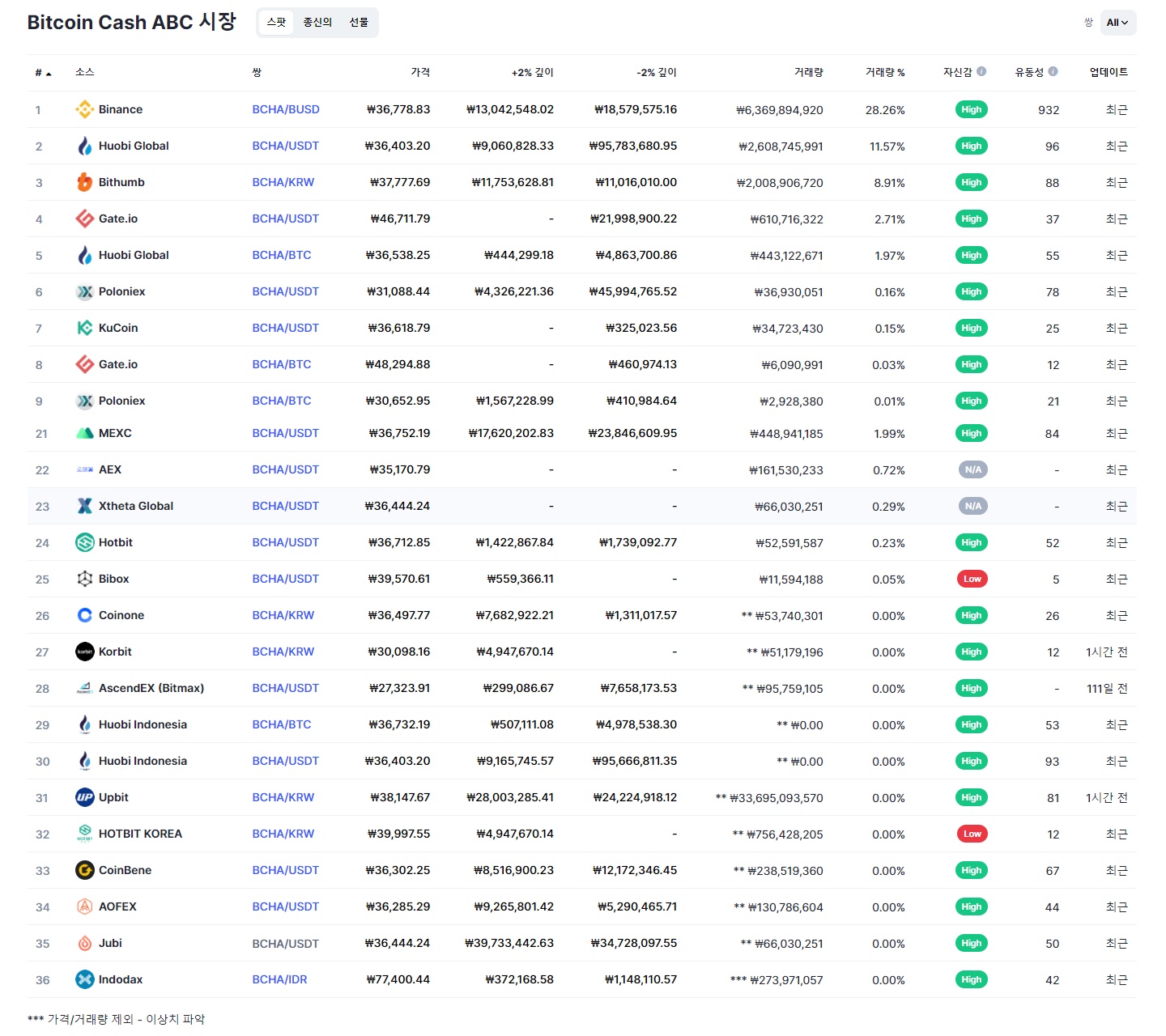Click the Xtheta Global logo icon

tap(84, 506)
